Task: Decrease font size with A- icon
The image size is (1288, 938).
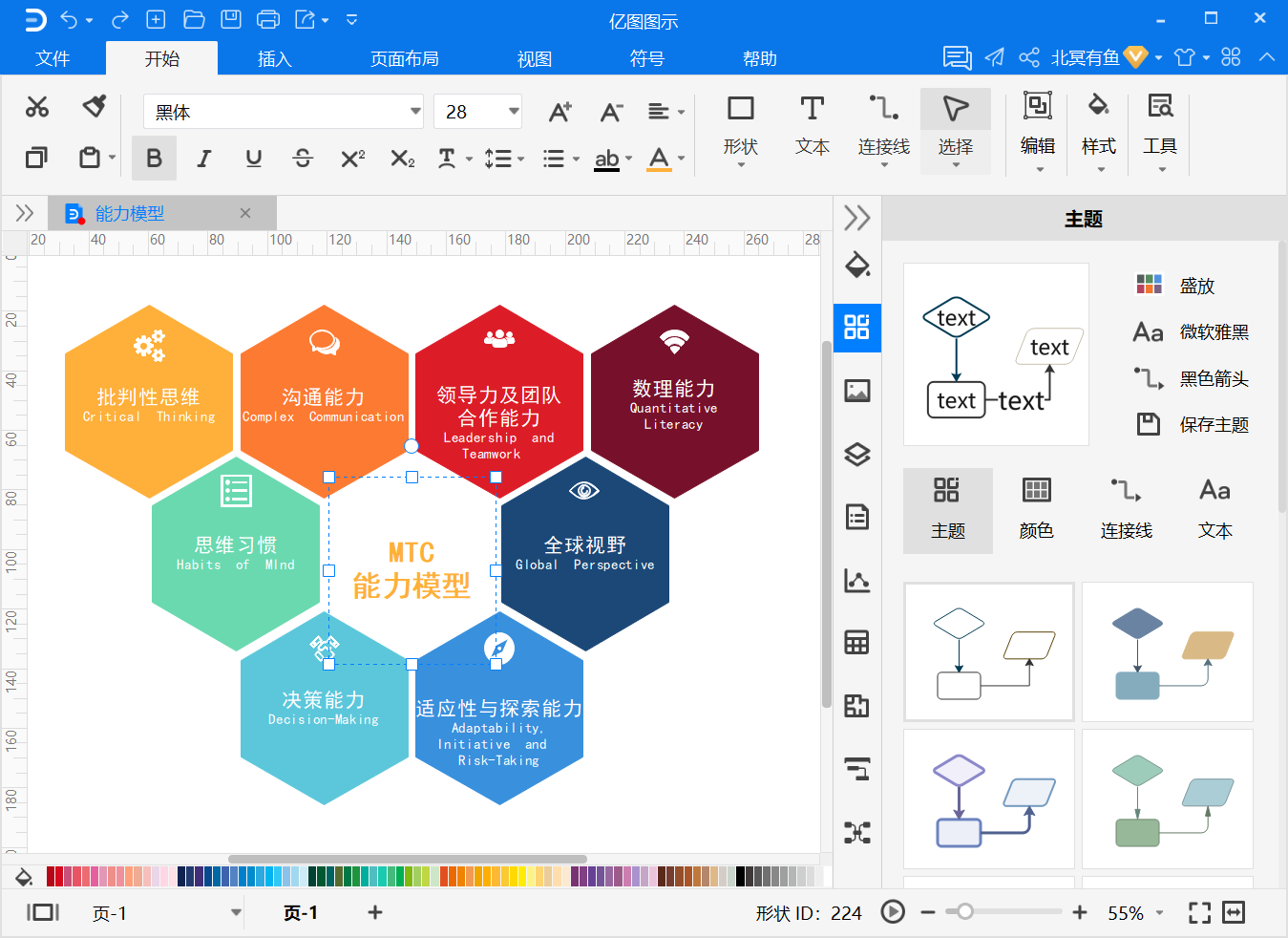Action: [x=611, y=112]
